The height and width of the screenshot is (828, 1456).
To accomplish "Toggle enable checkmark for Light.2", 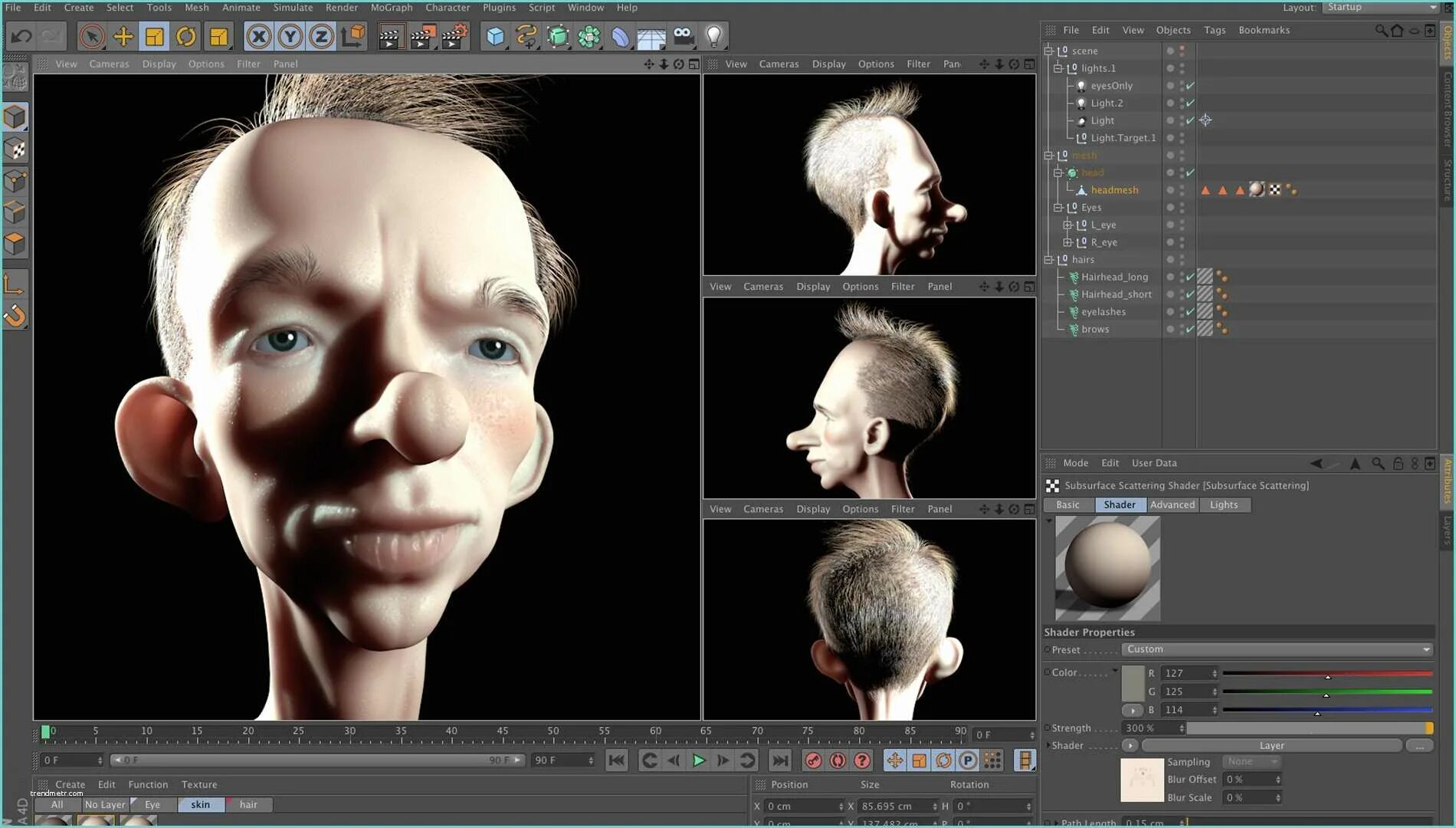I will [1190, 103].
